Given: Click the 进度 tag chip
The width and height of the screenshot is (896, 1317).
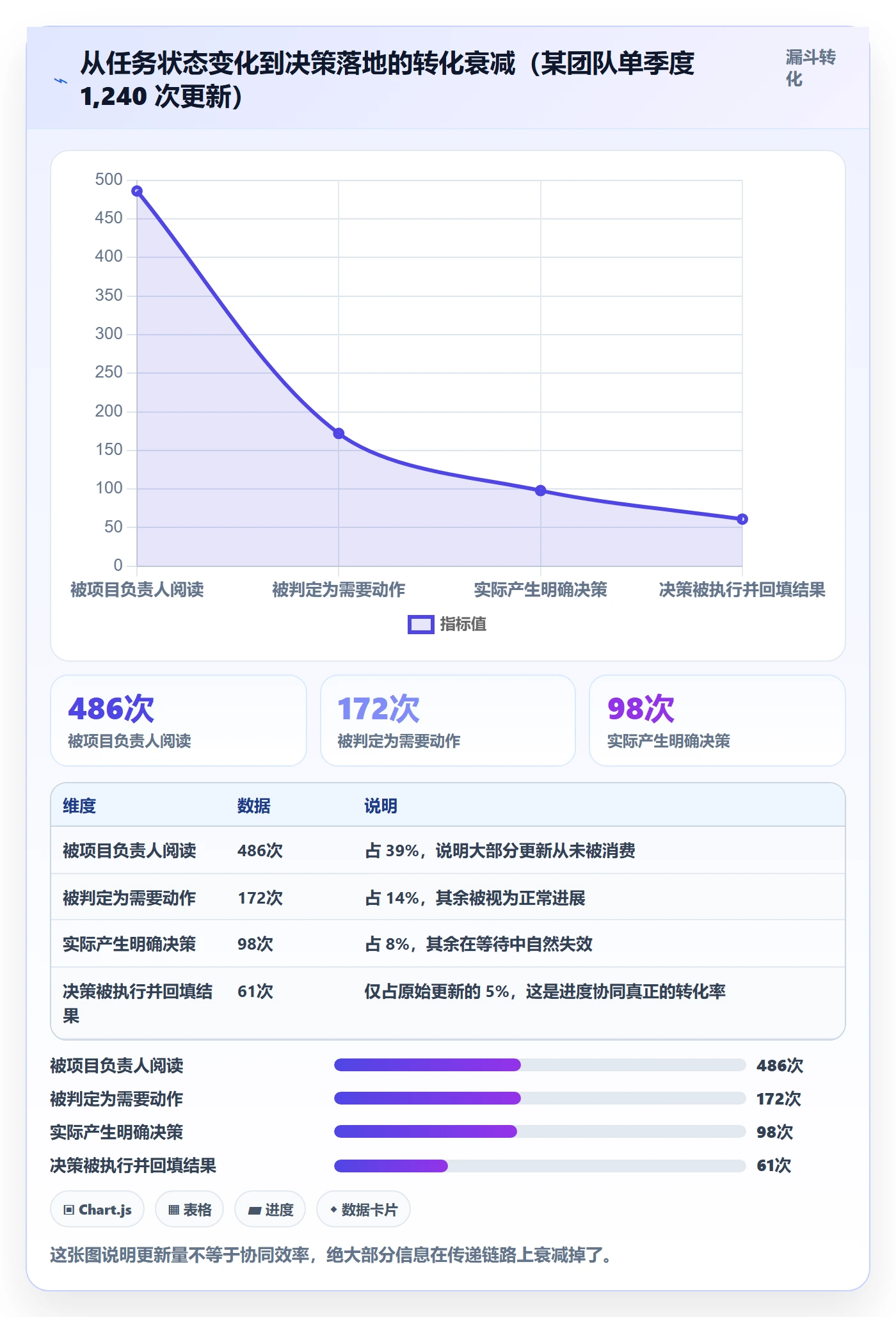Looking at the screenshot, I should tap(270, 1209).
